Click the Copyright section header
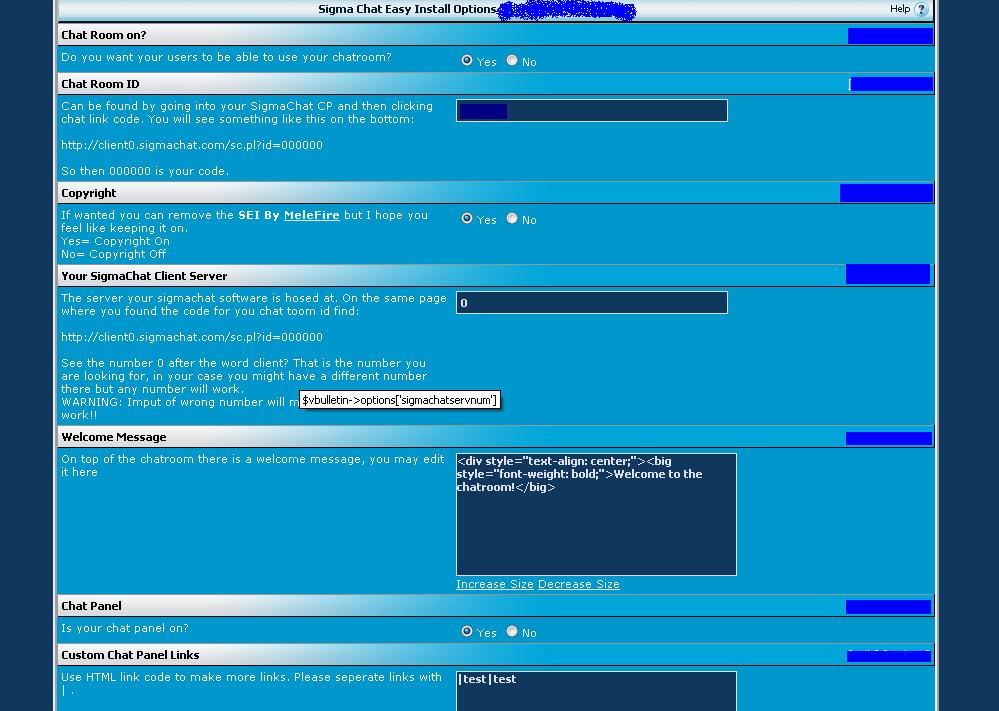The height and width of the screenshot is (711, 999). [89, 193]
